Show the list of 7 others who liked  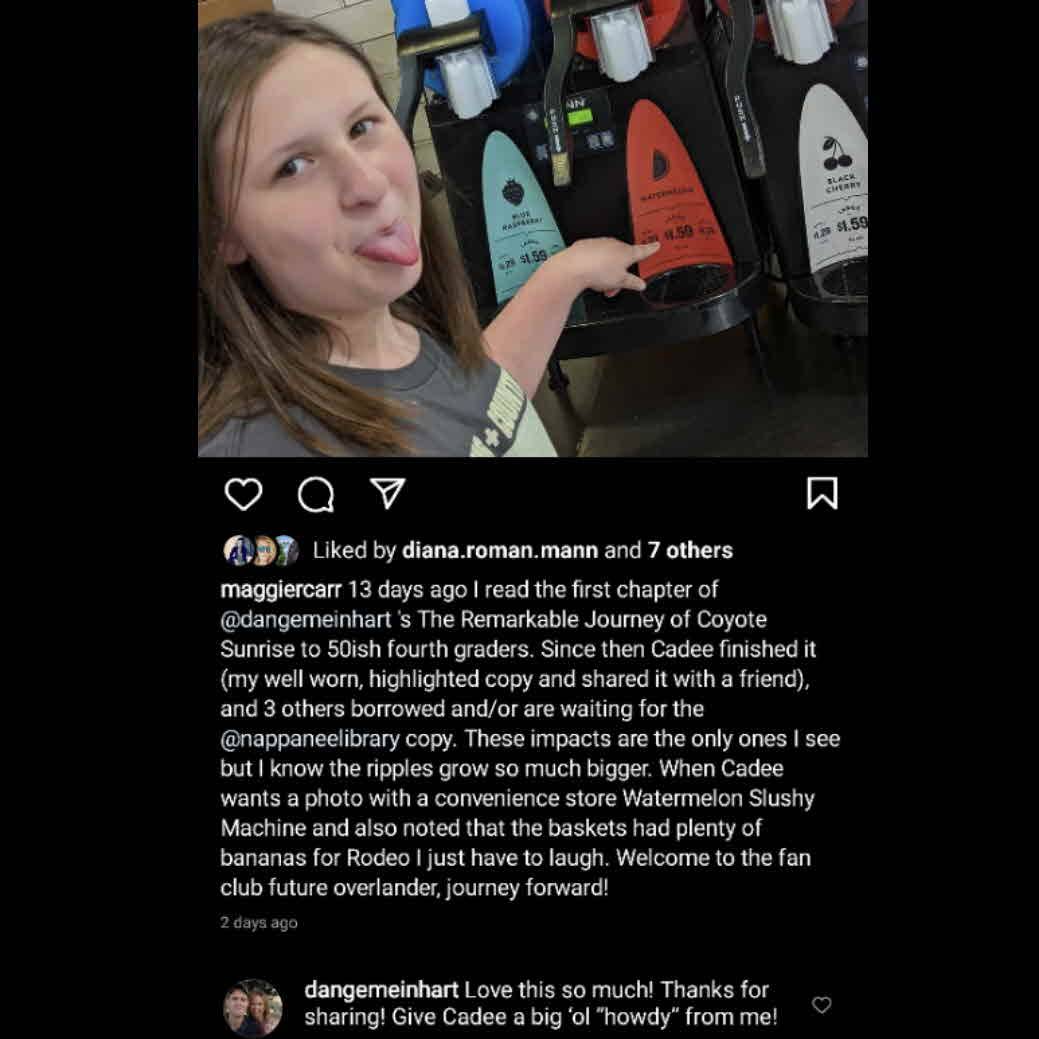coord(690,550)
